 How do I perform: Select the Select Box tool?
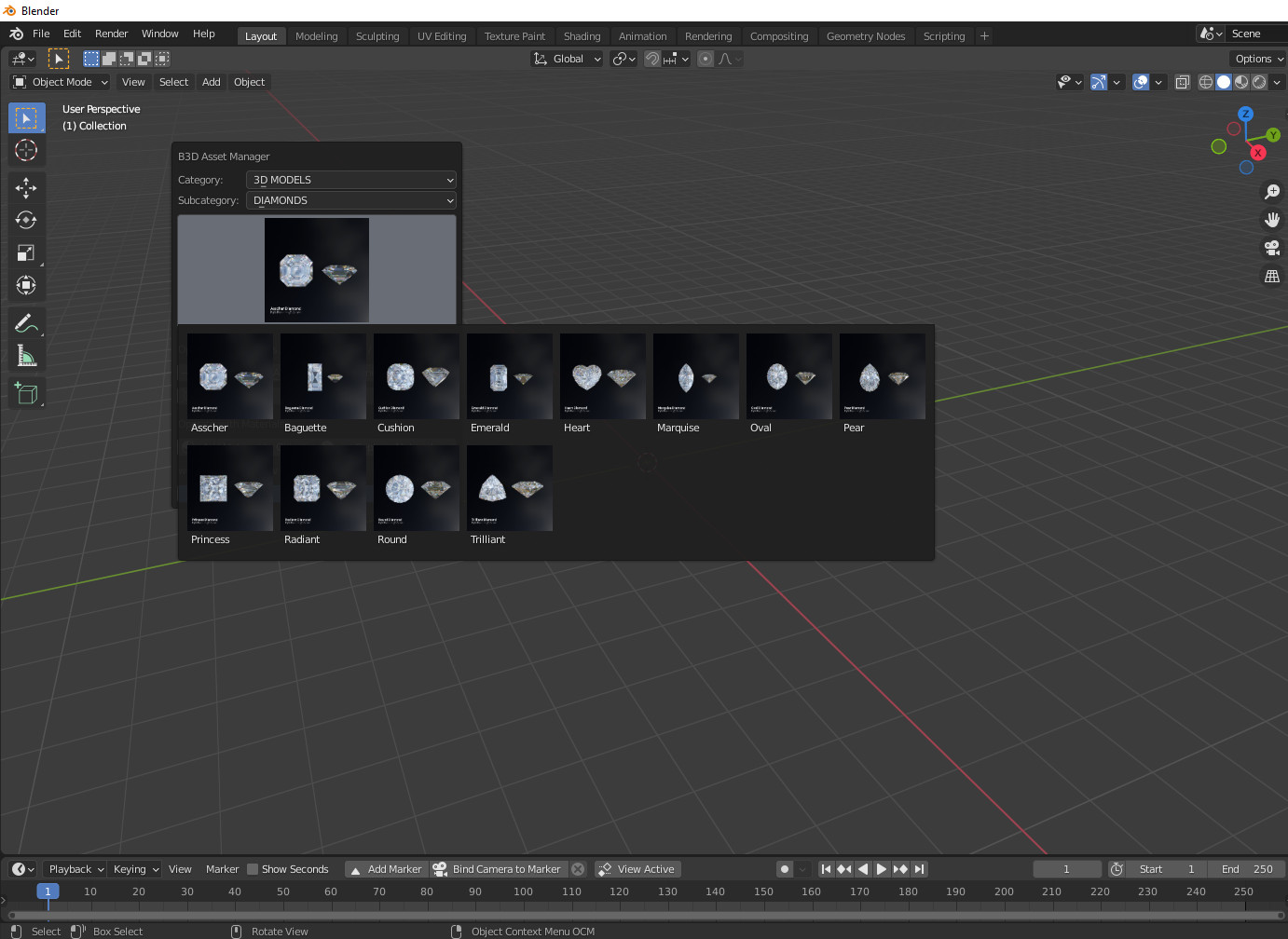click(26, 118)
